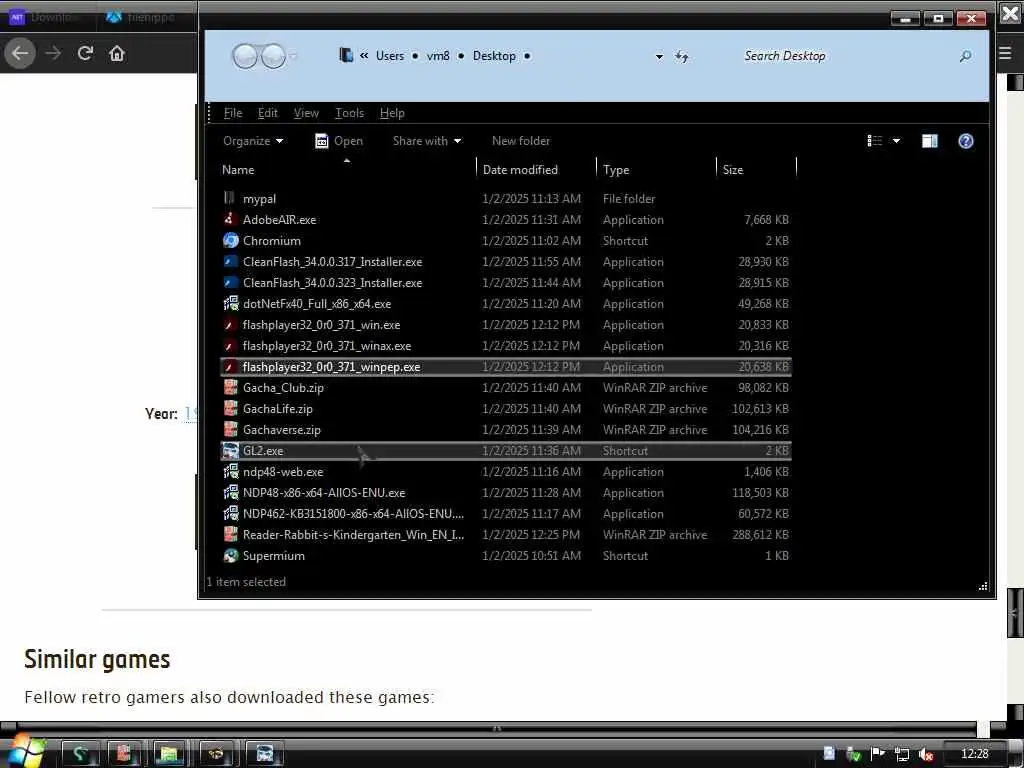The height and width of the screenshot is (768, 1024).
Task: Click the Windows Start orb
Action: pyautogui.click(x=26, y=752)
